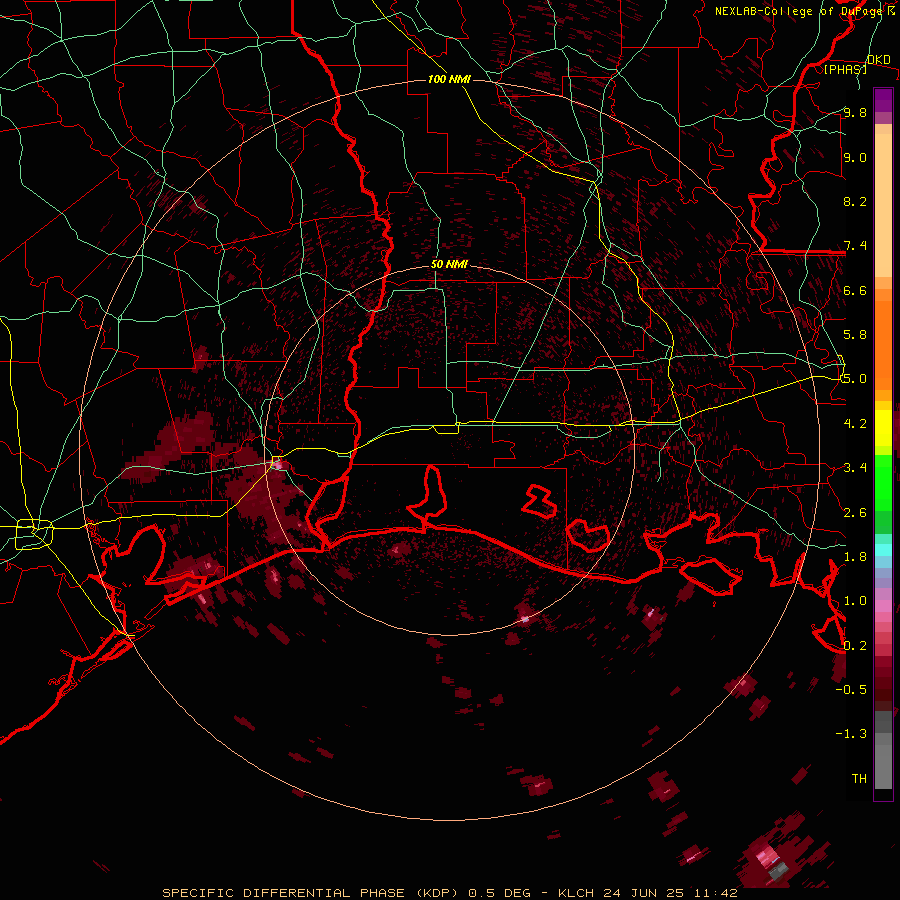
Task: Click the DKD product code label
Action: pos(879,60)
